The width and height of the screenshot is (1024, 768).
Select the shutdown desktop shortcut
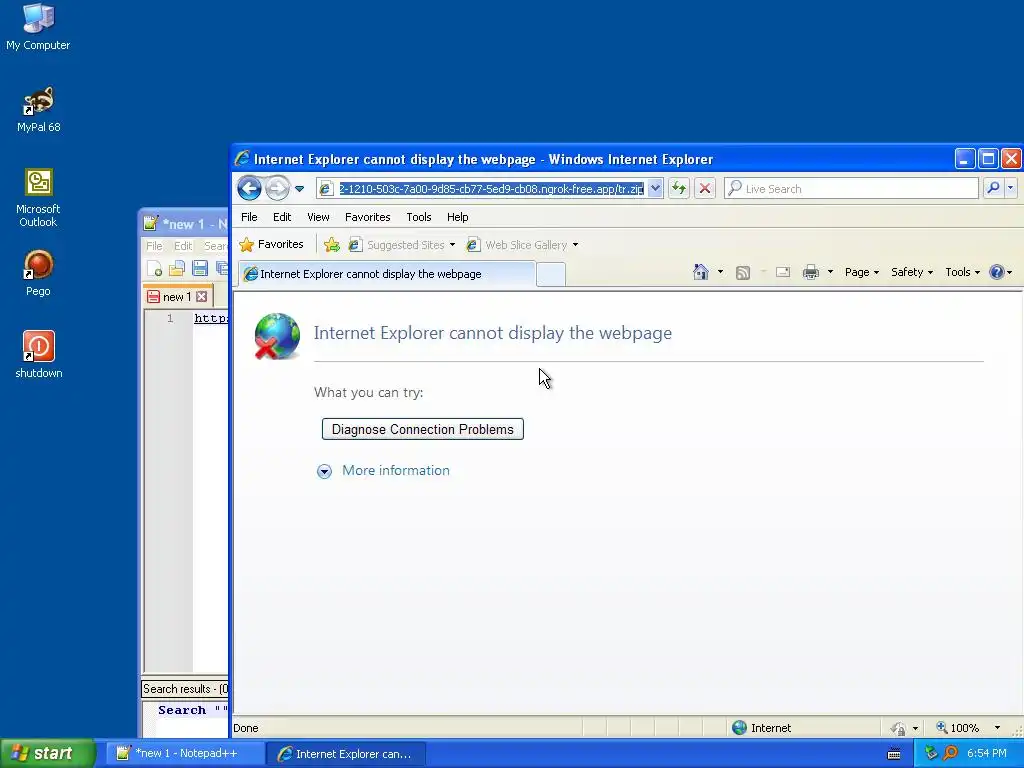click(39, 355)
